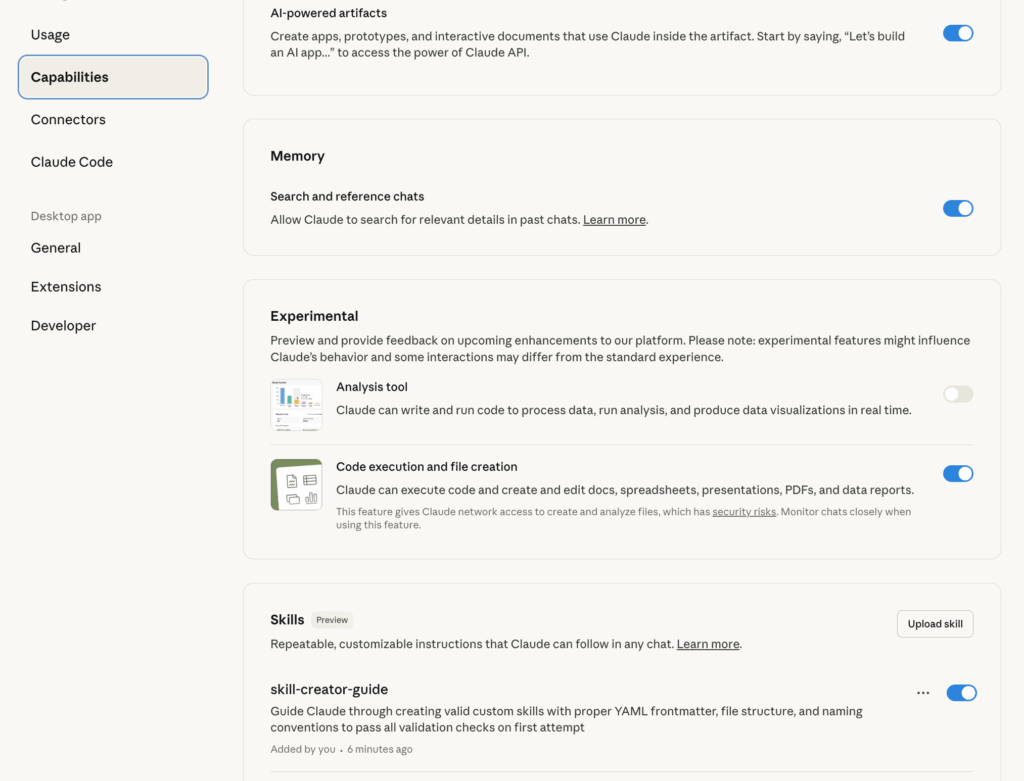
Task: Click the Analysis tool chart icon
Action: (296, 404)
